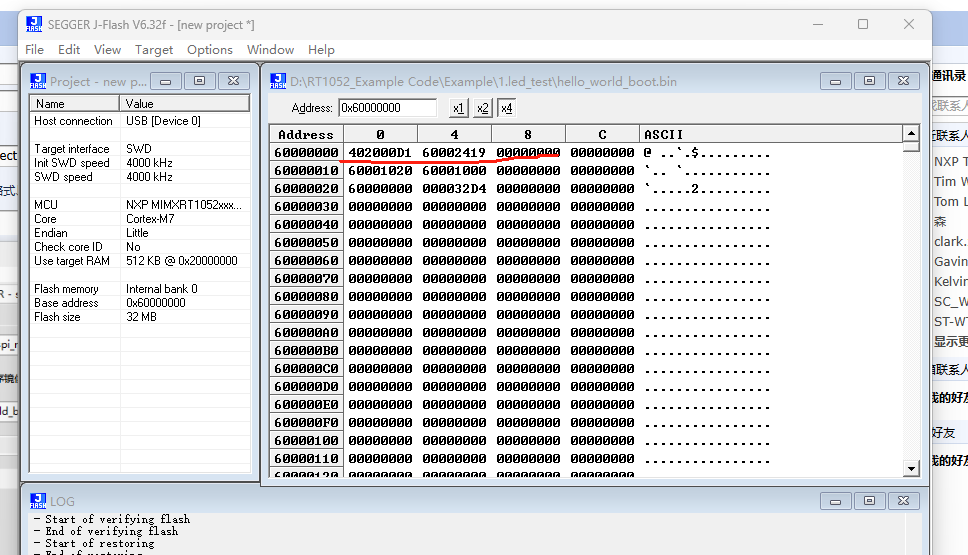Select the Endian Little row
968x555 pixels.
pyautogui.click(x=140, y=233)
